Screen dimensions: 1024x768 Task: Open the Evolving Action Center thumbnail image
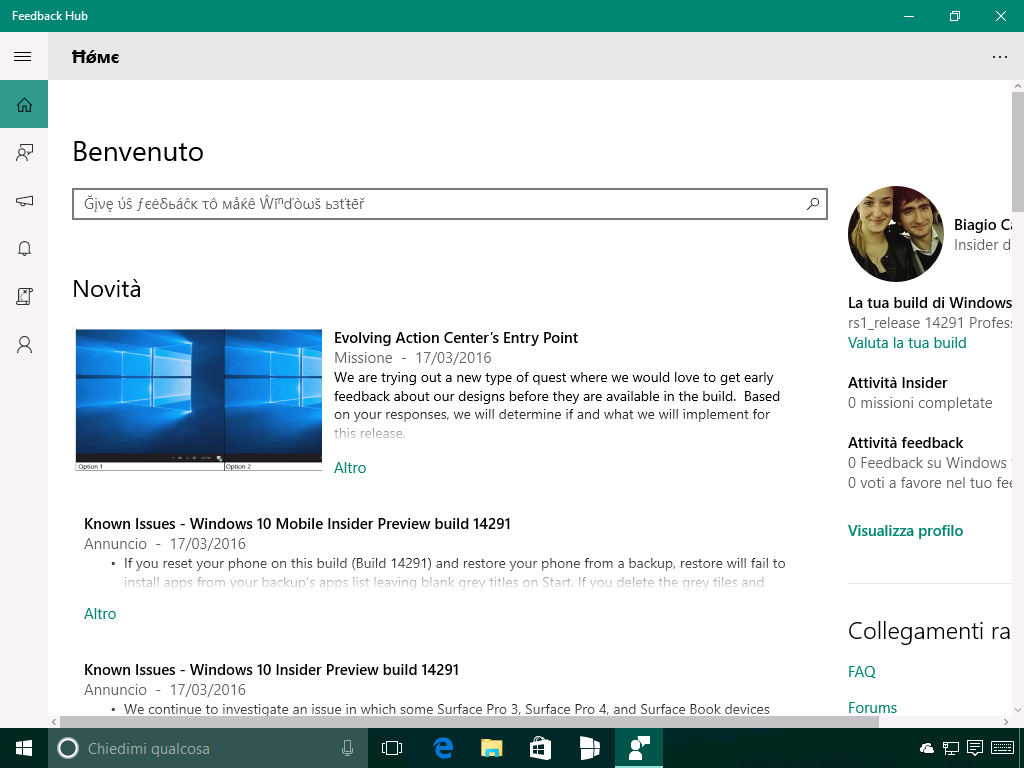(199, 400)
